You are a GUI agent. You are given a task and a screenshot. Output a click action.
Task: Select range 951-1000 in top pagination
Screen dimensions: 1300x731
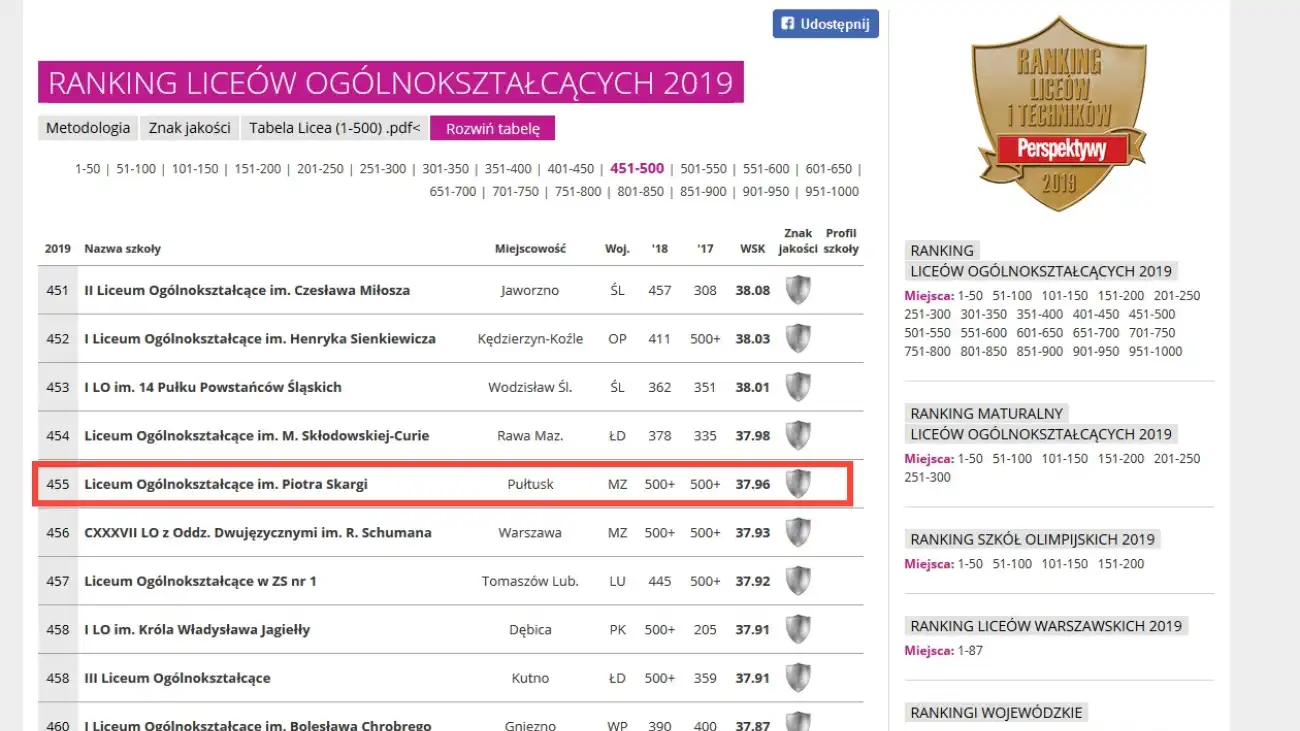tap(831, 191)
